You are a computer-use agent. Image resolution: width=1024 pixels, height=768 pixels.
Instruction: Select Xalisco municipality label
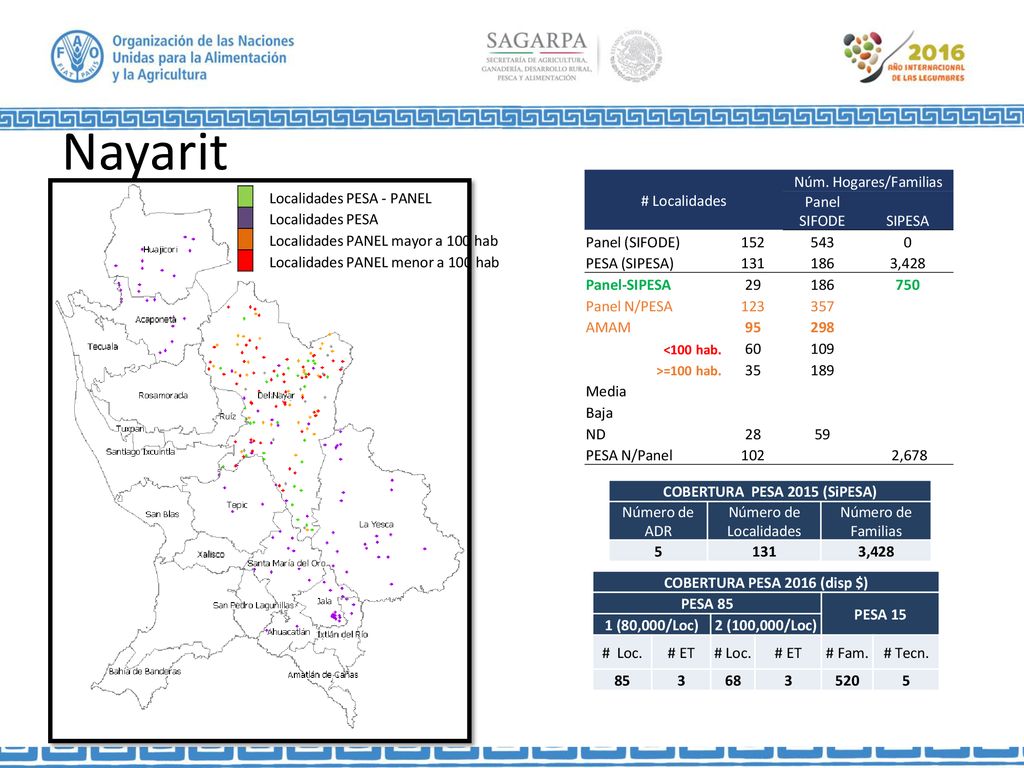210,554
